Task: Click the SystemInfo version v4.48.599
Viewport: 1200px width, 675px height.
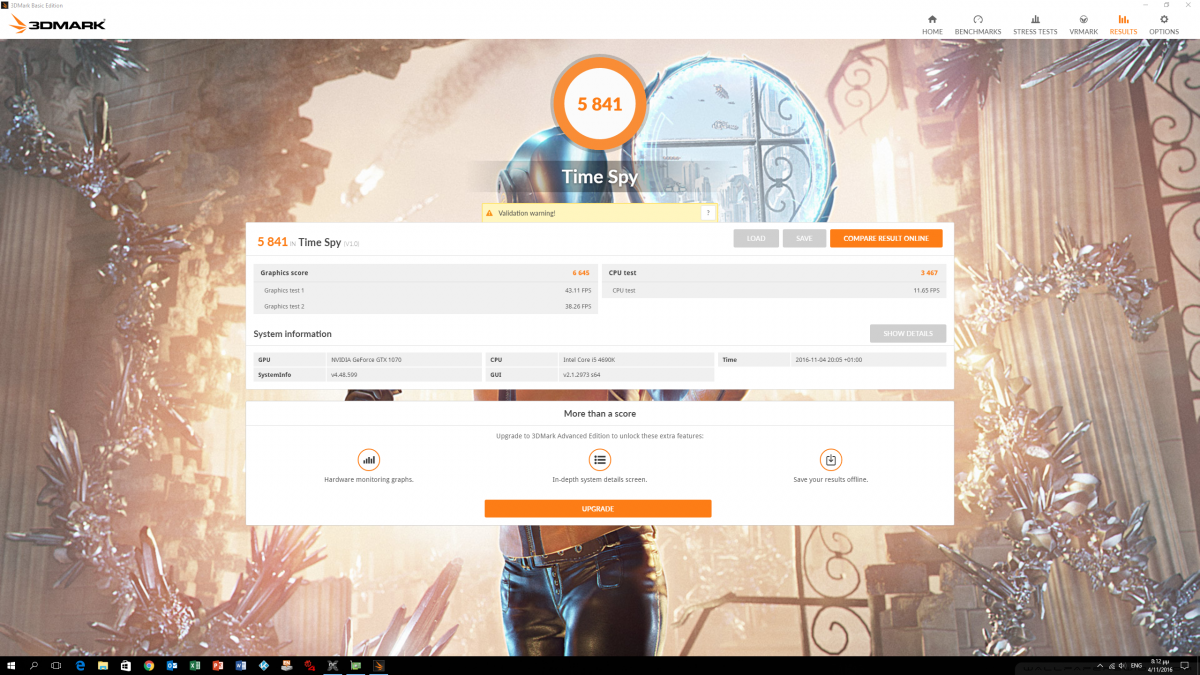Action: tap(403, 374)
